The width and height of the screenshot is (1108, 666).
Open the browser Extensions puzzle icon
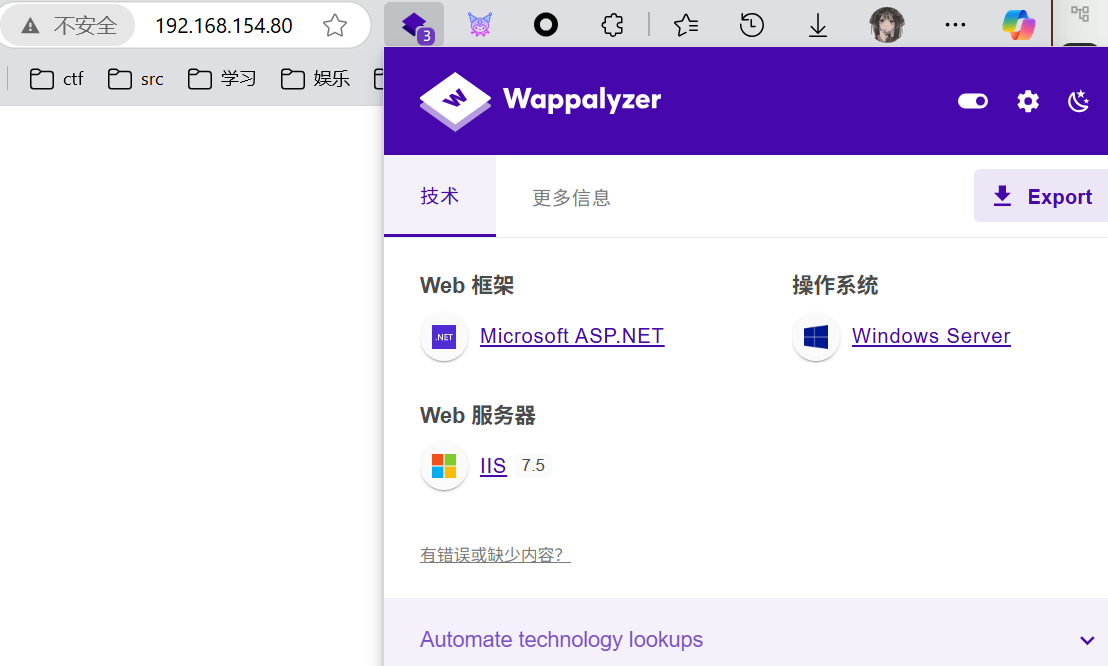pyautogui.click(x=612, y=25)
